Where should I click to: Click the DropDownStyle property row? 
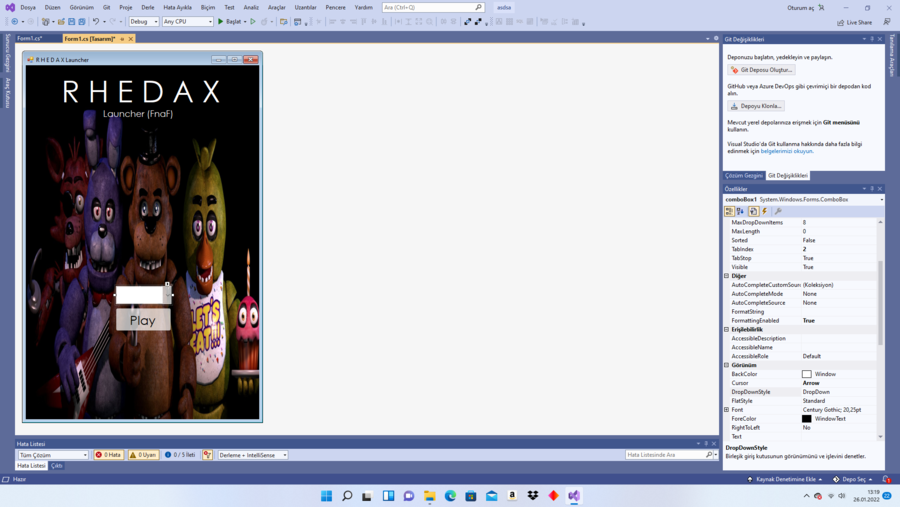tap(802, 392)
